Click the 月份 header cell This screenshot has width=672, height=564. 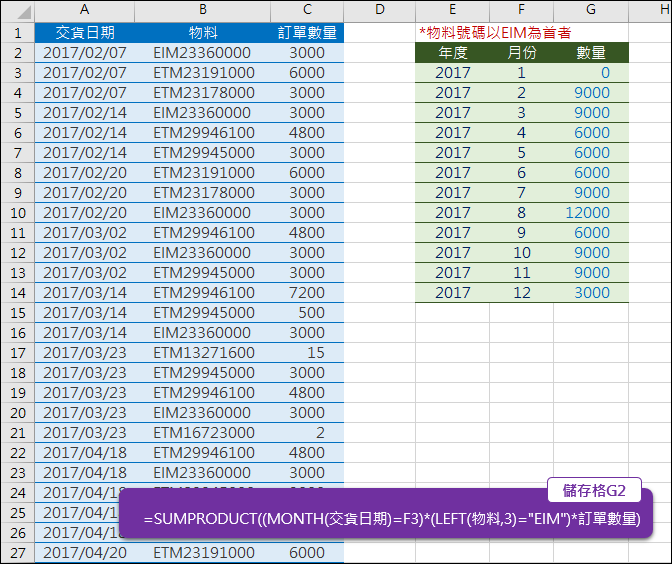click(x=522, y=53)
